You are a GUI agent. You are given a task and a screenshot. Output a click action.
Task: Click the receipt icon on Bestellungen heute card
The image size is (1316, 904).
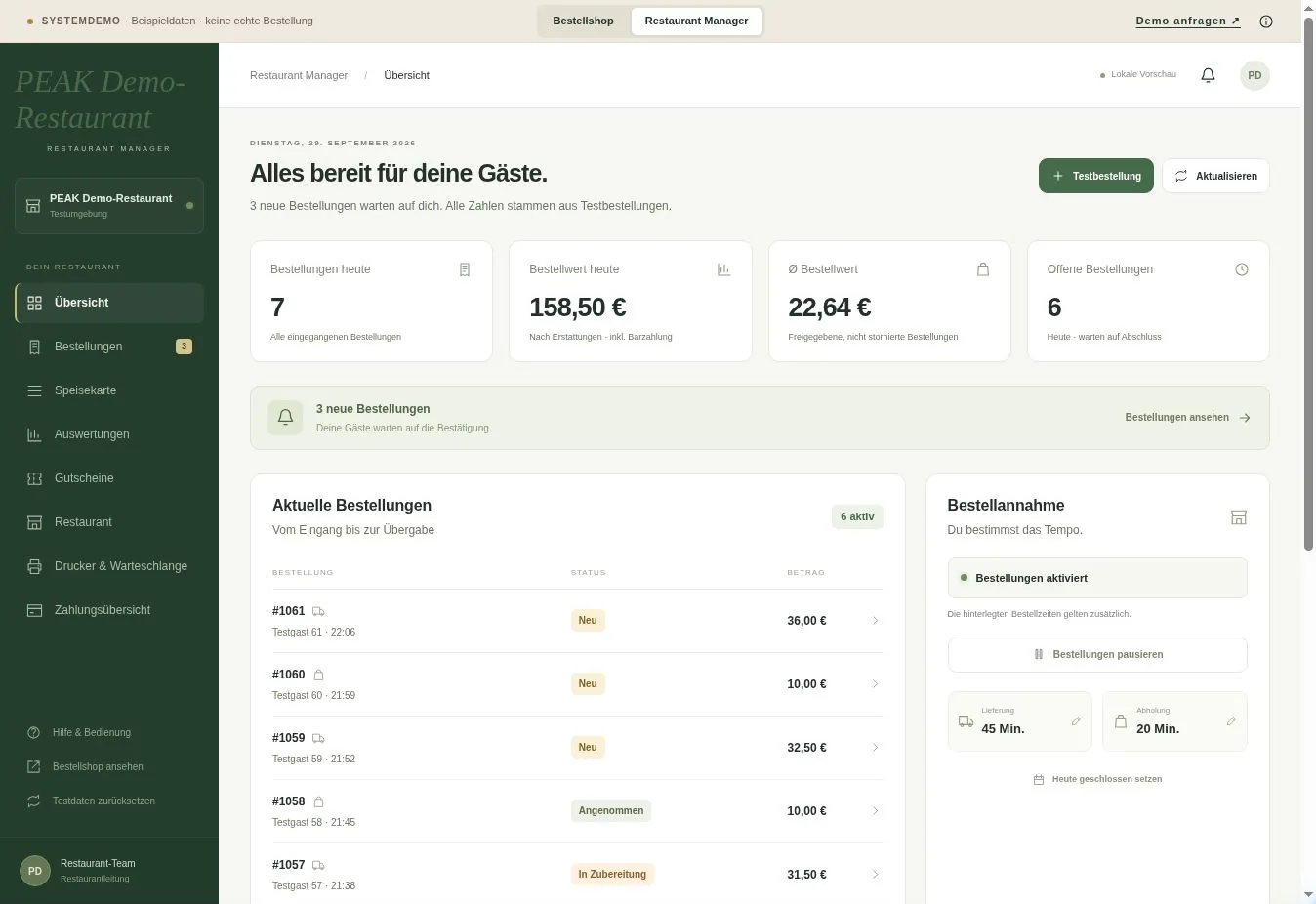(x=465, y=269)
